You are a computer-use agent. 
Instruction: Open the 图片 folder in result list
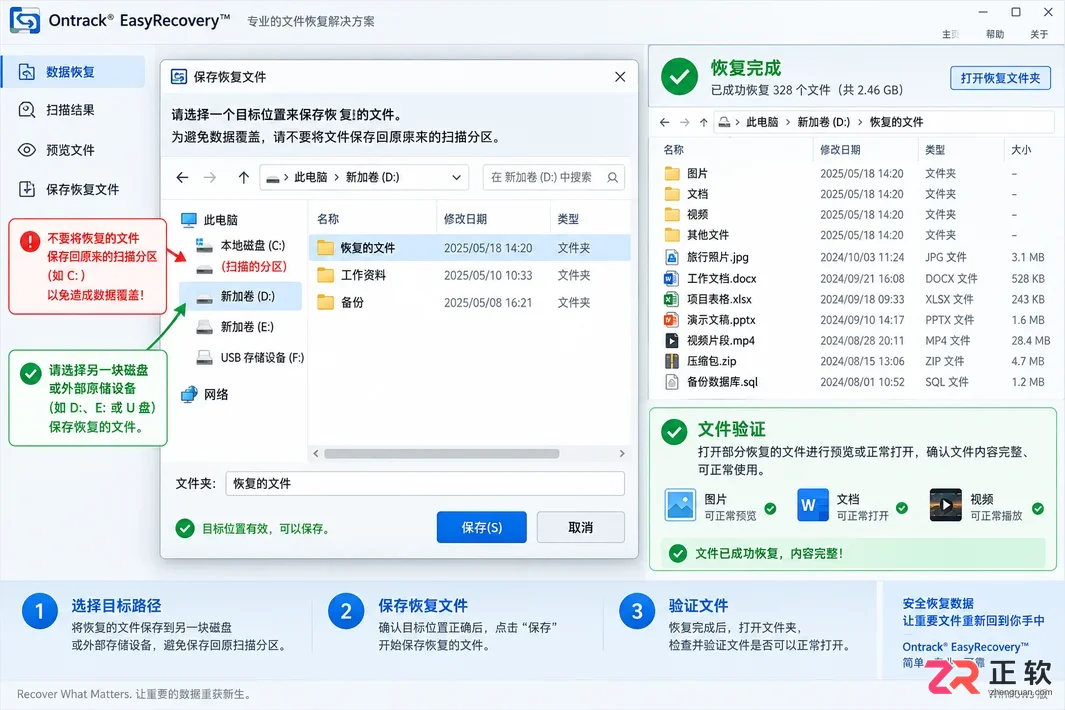pos(686,173)
